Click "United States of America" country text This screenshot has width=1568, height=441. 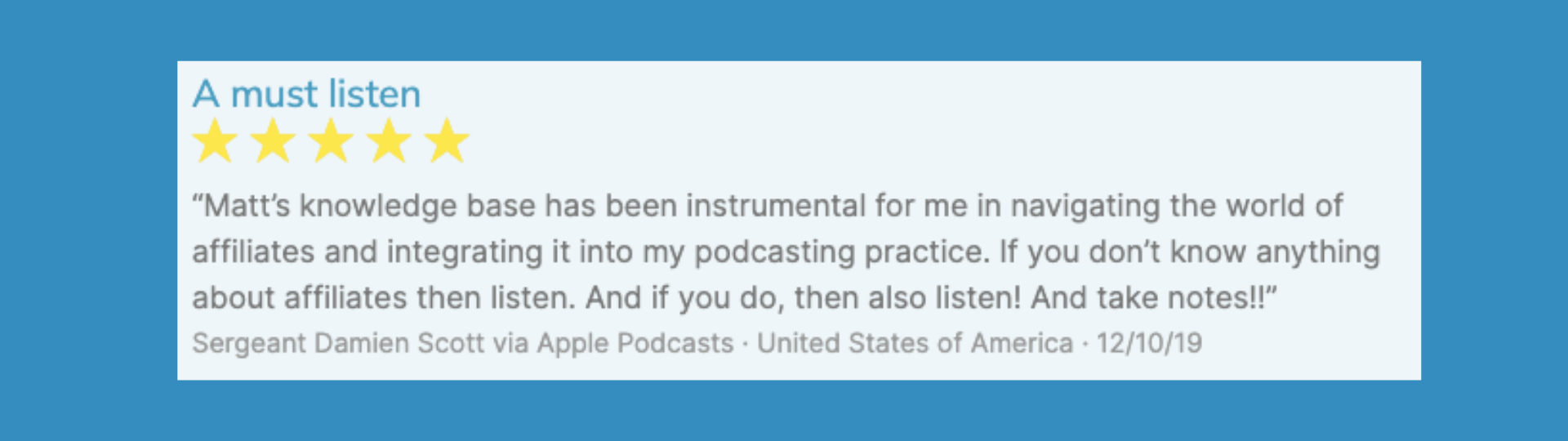[915, 343]
